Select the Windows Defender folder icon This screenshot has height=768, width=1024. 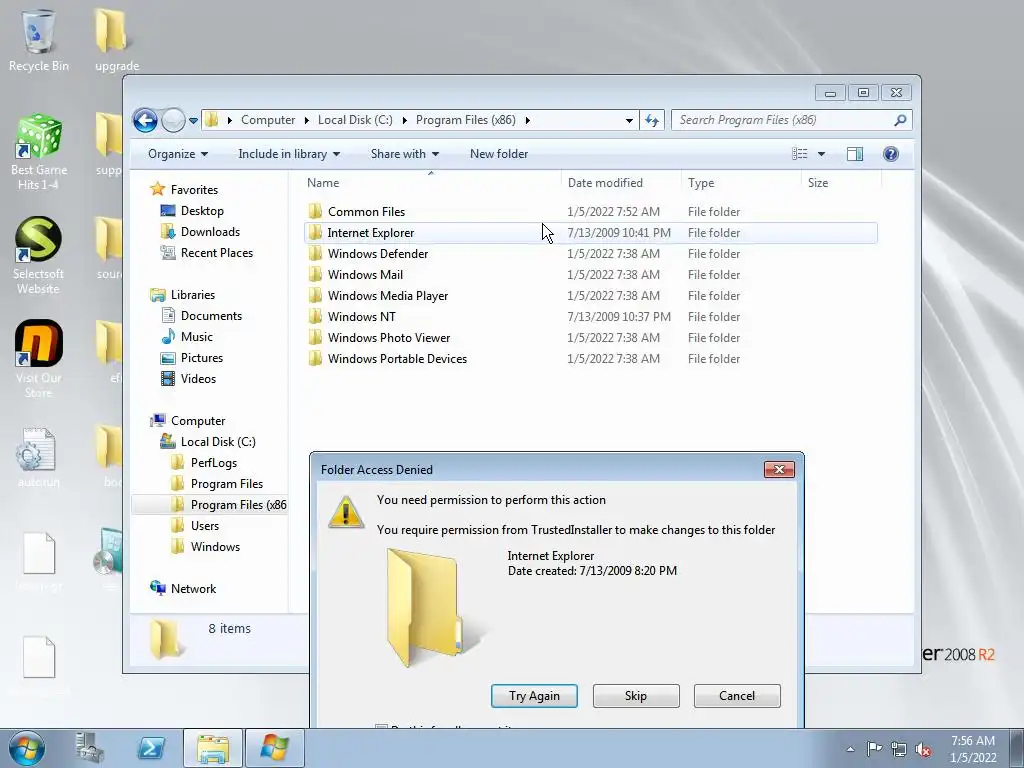click(x=315, y=254)
